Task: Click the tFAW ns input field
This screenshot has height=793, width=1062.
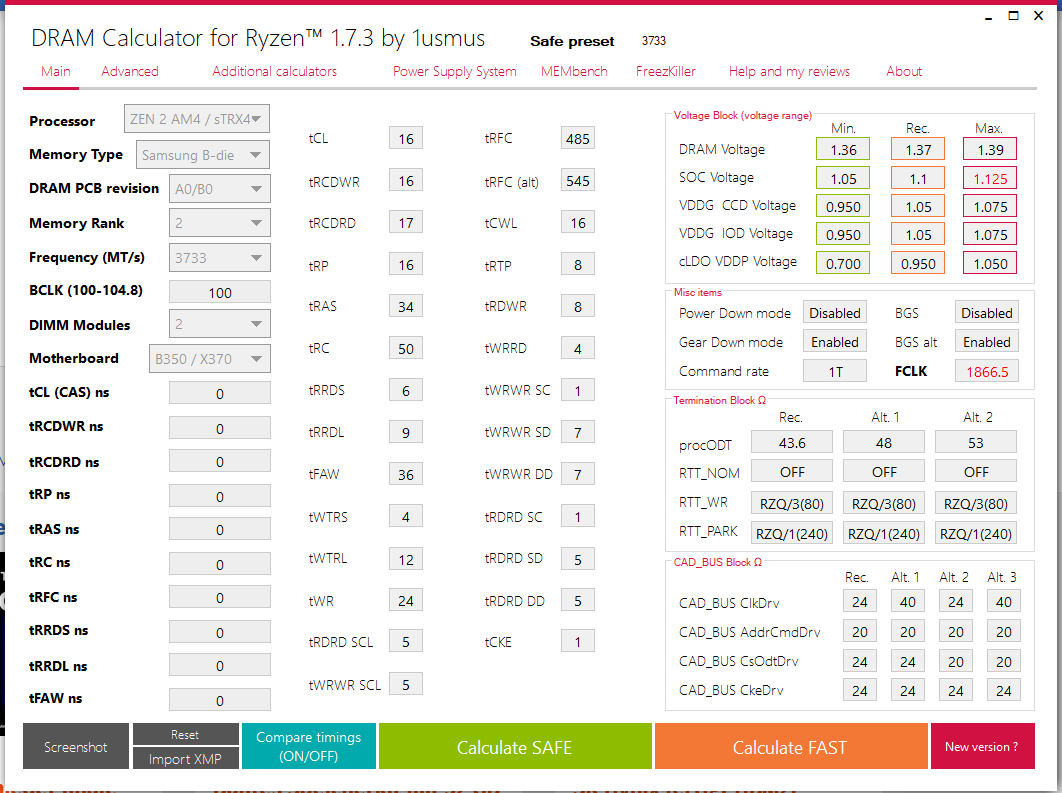Action: pyautogui.click(x=219, y=700)
